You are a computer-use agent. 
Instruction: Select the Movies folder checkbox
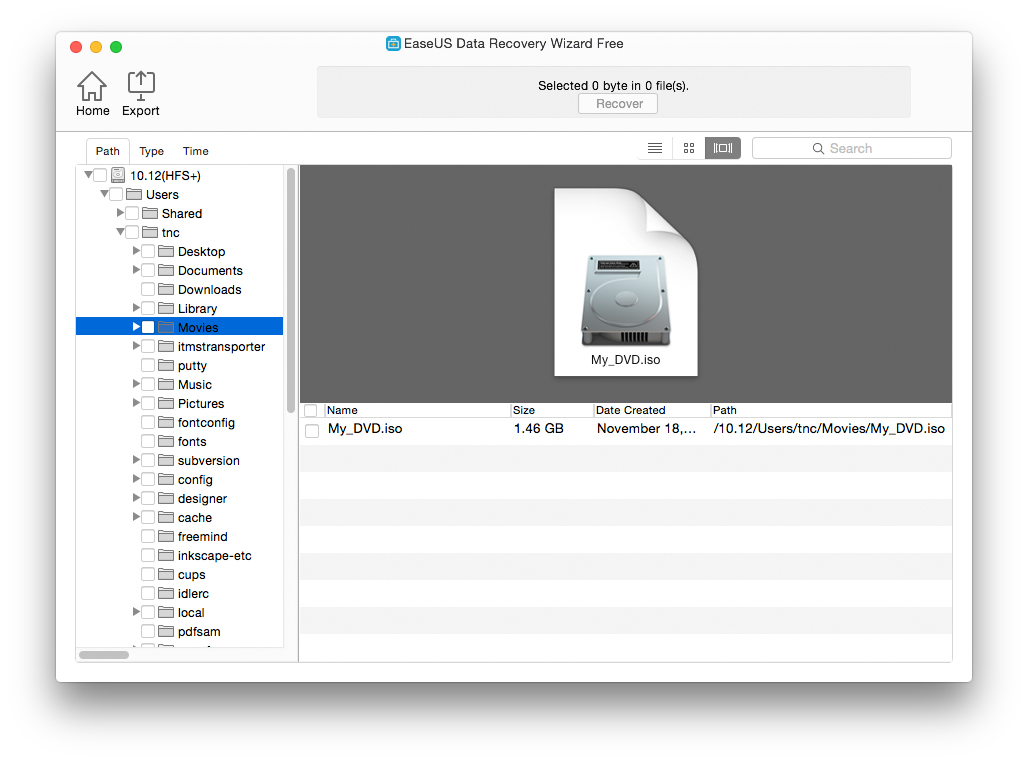[148, 327]
